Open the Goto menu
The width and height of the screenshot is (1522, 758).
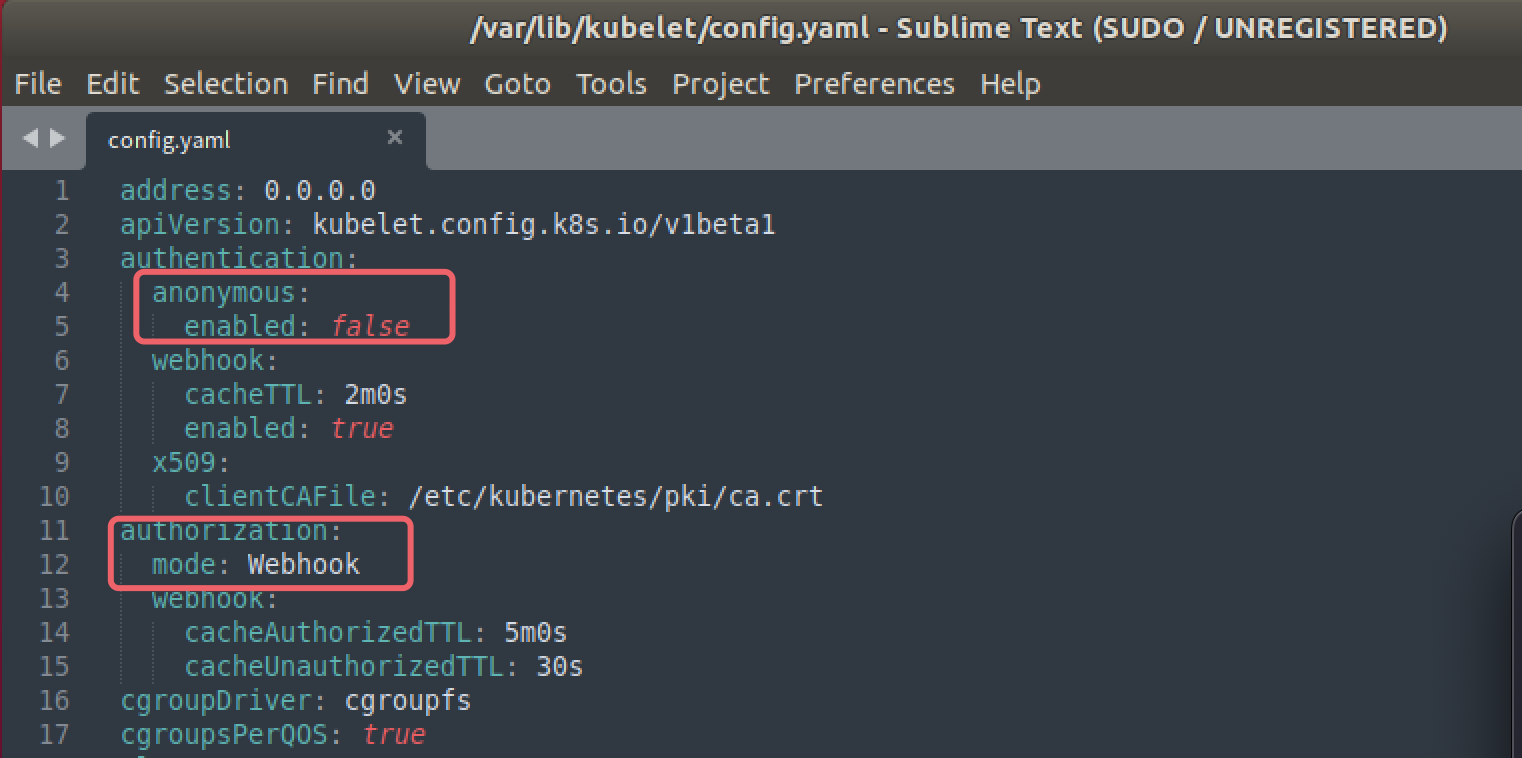point(518,84)
